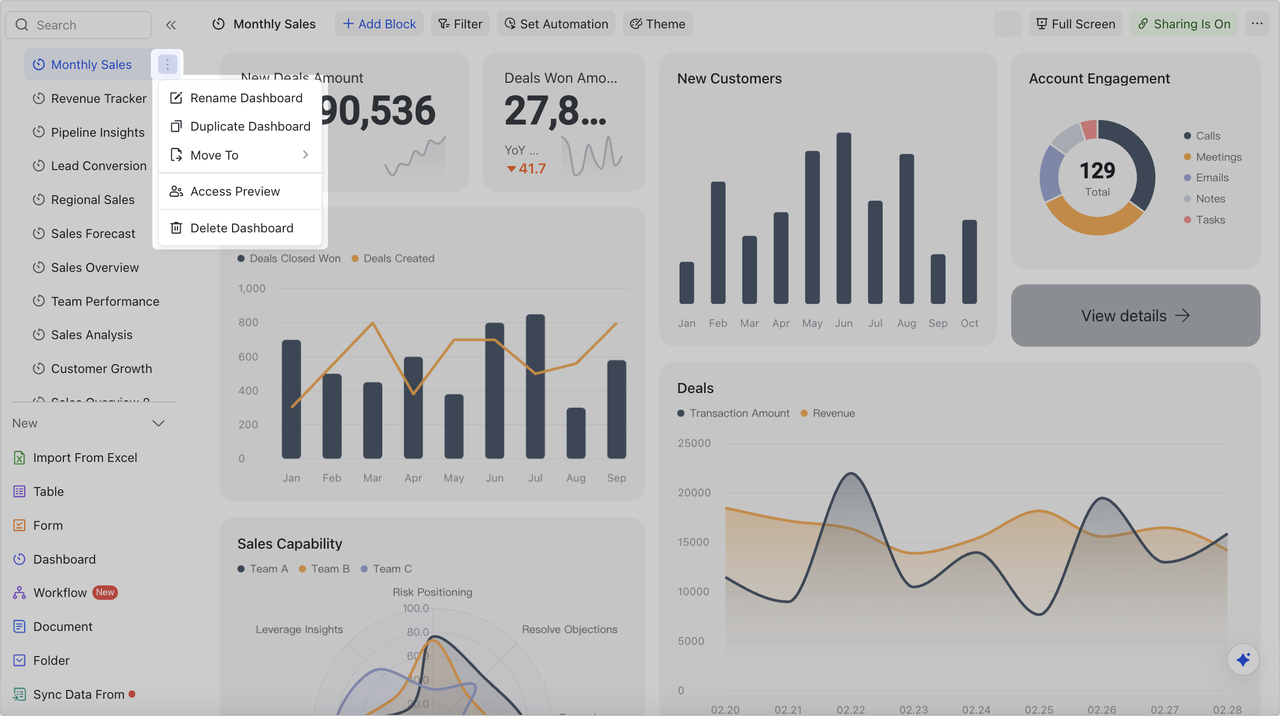Image resolution: width=1280 pixels, height=716 pixels.
Task: Open the Move To submenu
Action: click(x=240, y=155)
